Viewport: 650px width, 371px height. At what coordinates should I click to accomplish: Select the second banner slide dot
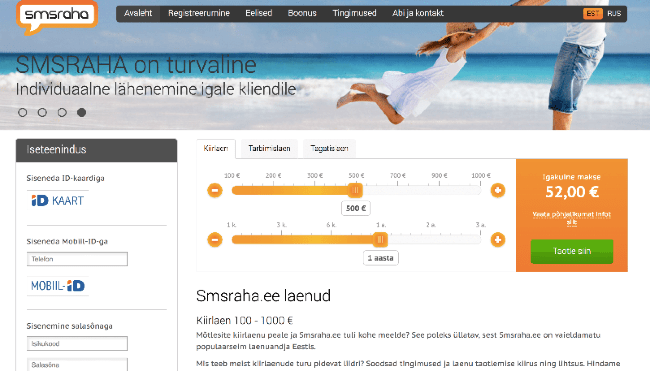pos(42,112)
